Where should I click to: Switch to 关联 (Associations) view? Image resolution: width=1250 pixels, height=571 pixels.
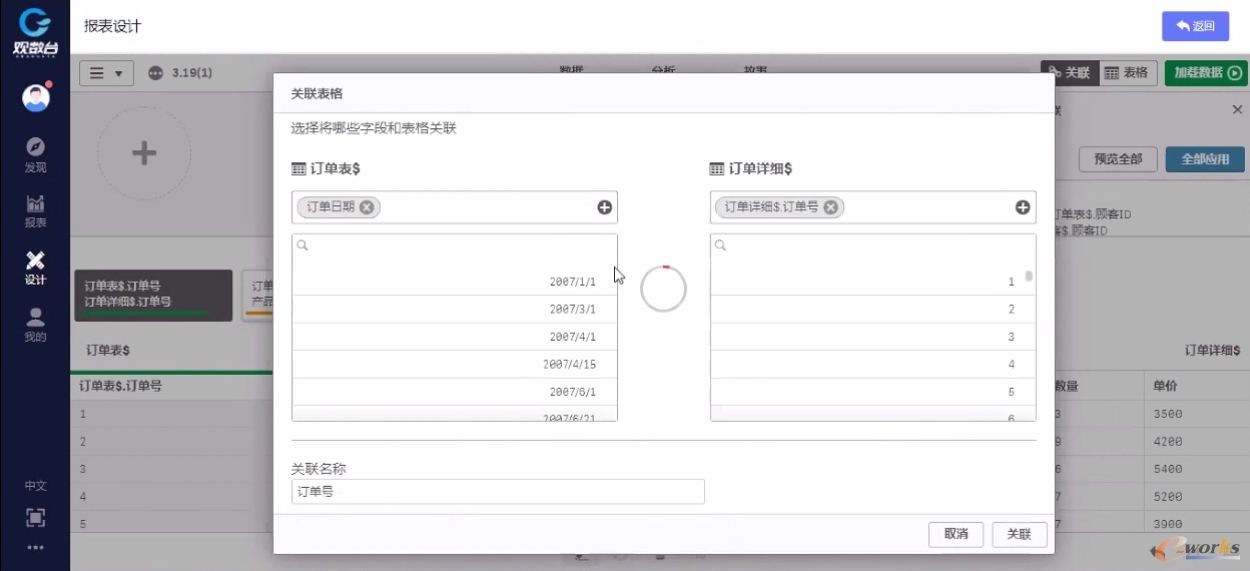[x=1069, y=73]
